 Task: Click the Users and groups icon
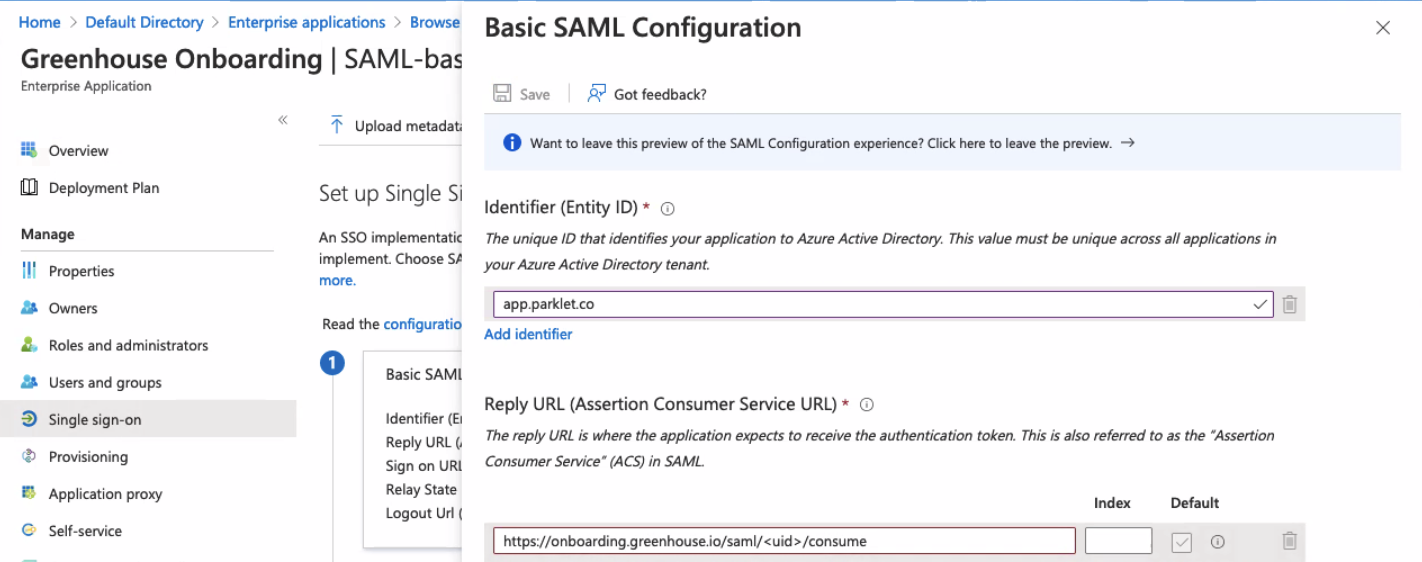pyautogui.click(x=29, y=382)
